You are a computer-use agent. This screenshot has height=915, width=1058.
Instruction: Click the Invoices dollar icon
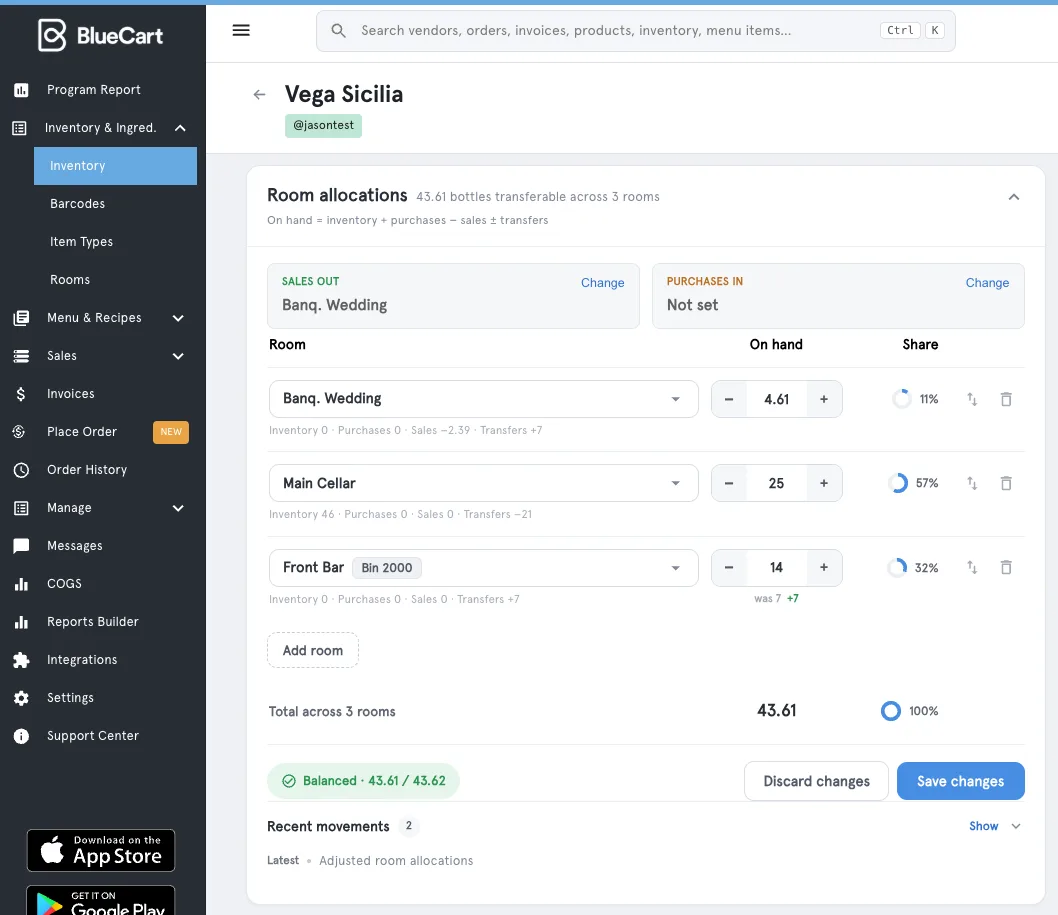tap(21, 394)
